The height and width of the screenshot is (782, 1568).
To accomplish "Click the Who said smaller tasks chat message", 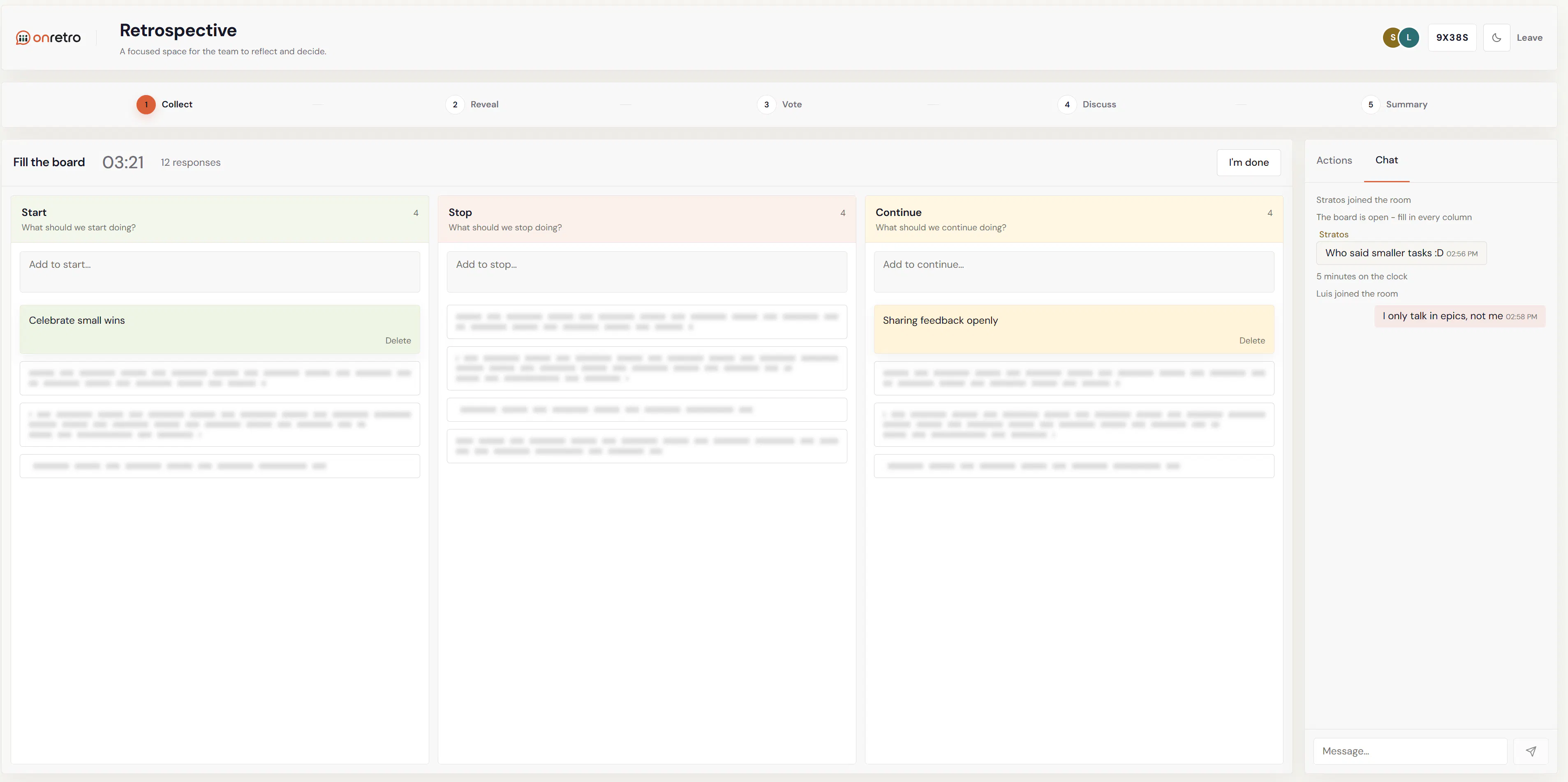I will click(1401, 253).
